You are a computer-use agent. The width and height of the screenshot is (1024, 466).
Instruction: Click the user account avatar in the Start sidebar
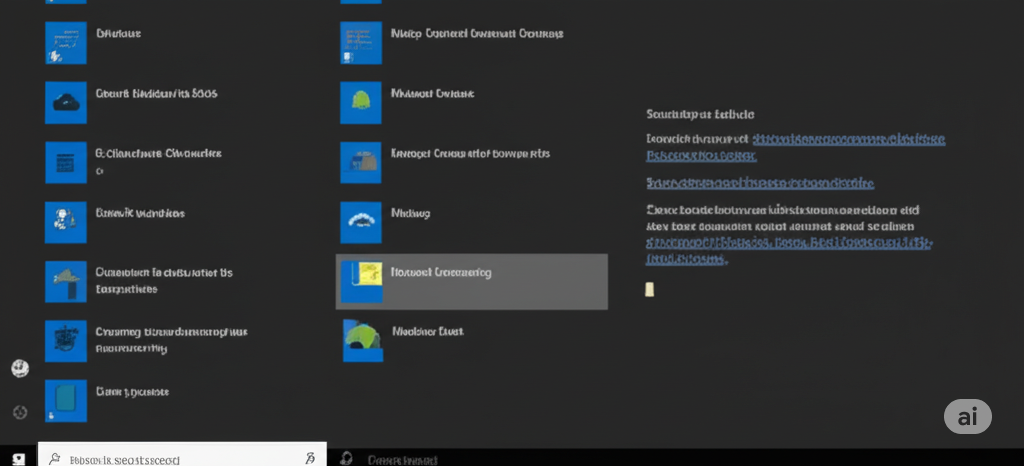point(20,368)
